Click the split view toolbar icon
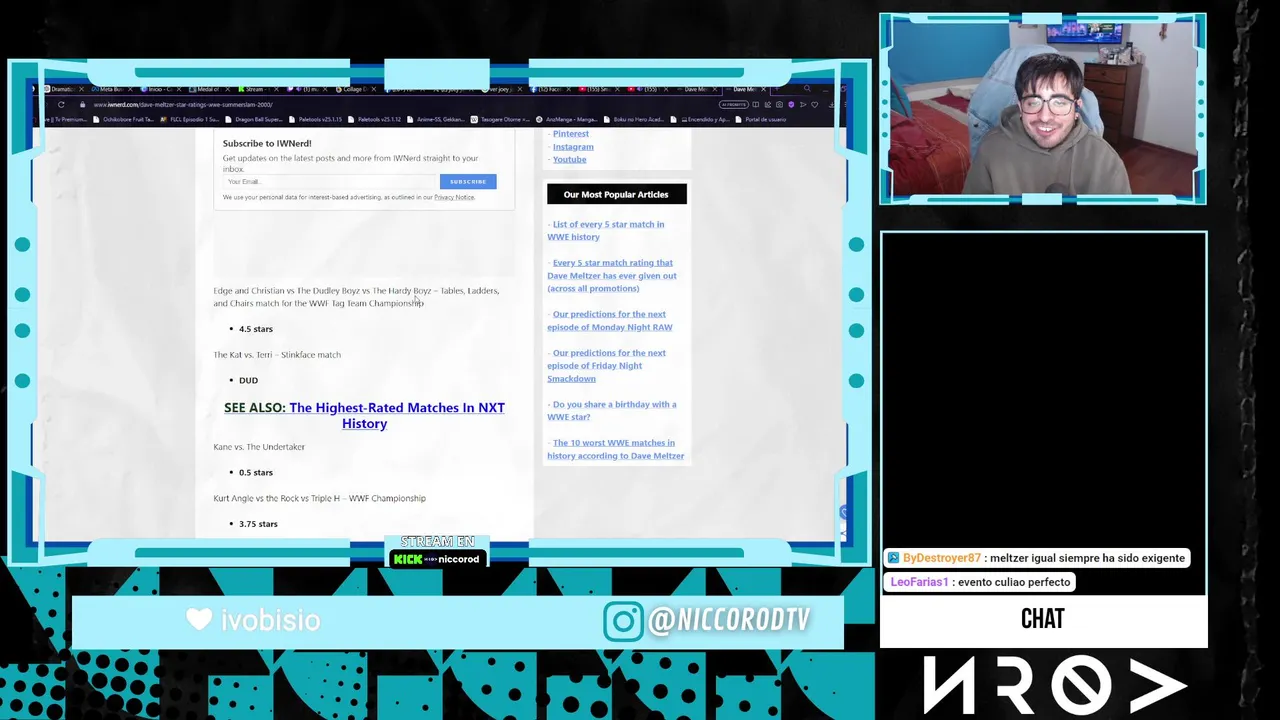Screen dimensions: 1280x720 pos(756,104)
